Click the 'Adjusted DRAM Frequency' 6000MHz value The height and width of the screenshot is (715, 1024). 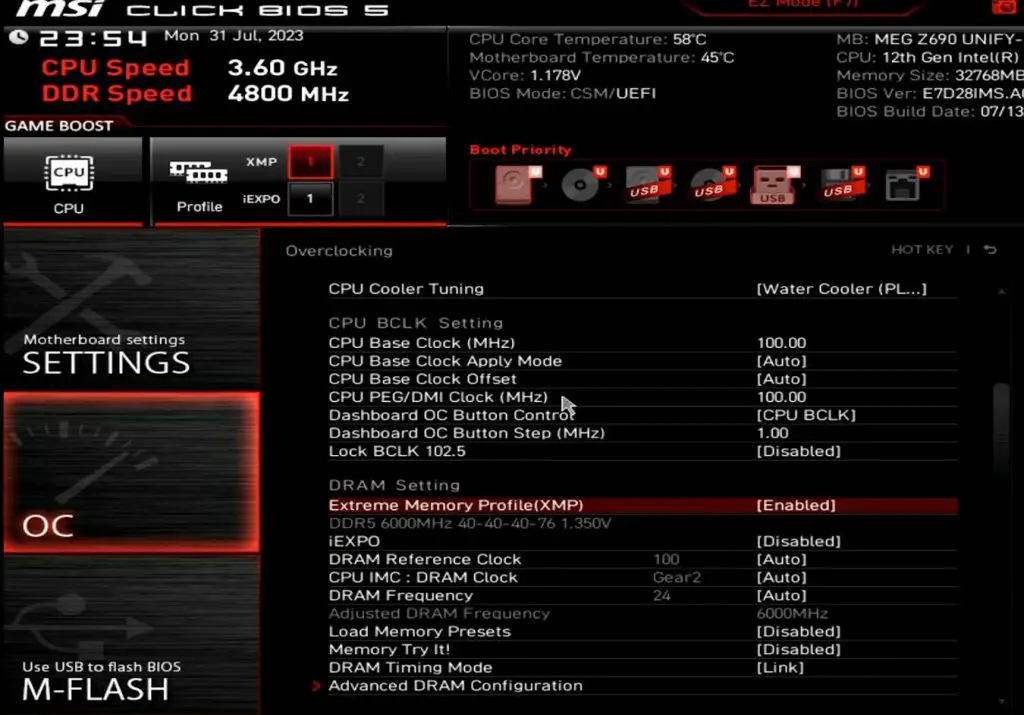coord(792,614)
